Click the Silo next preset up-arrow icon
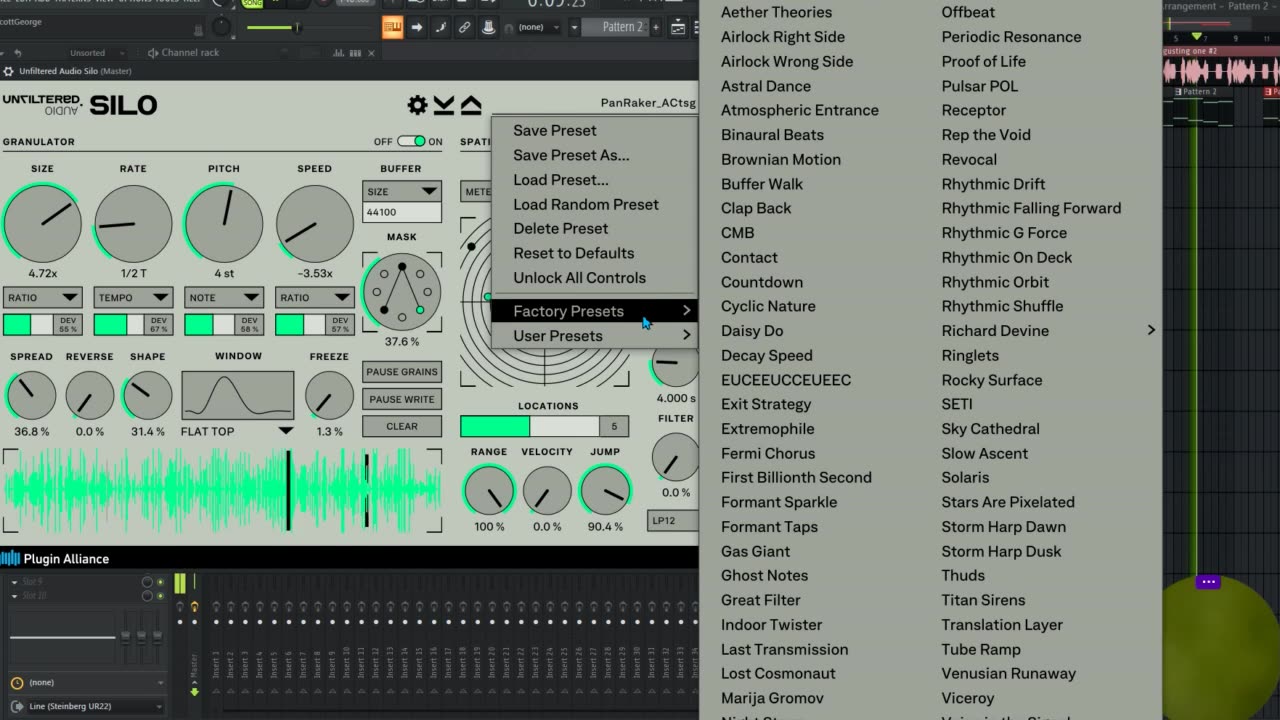The width and height of the screenshot is (1280, 720). tap(471, 105)
